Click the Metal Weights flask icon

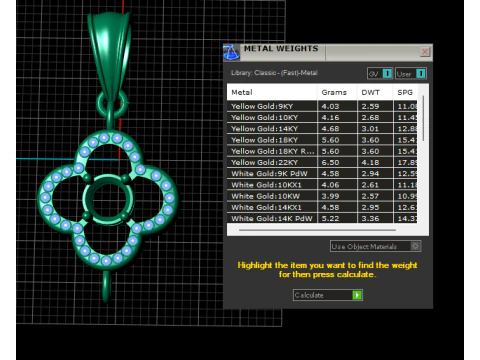[x=231, y=52]
